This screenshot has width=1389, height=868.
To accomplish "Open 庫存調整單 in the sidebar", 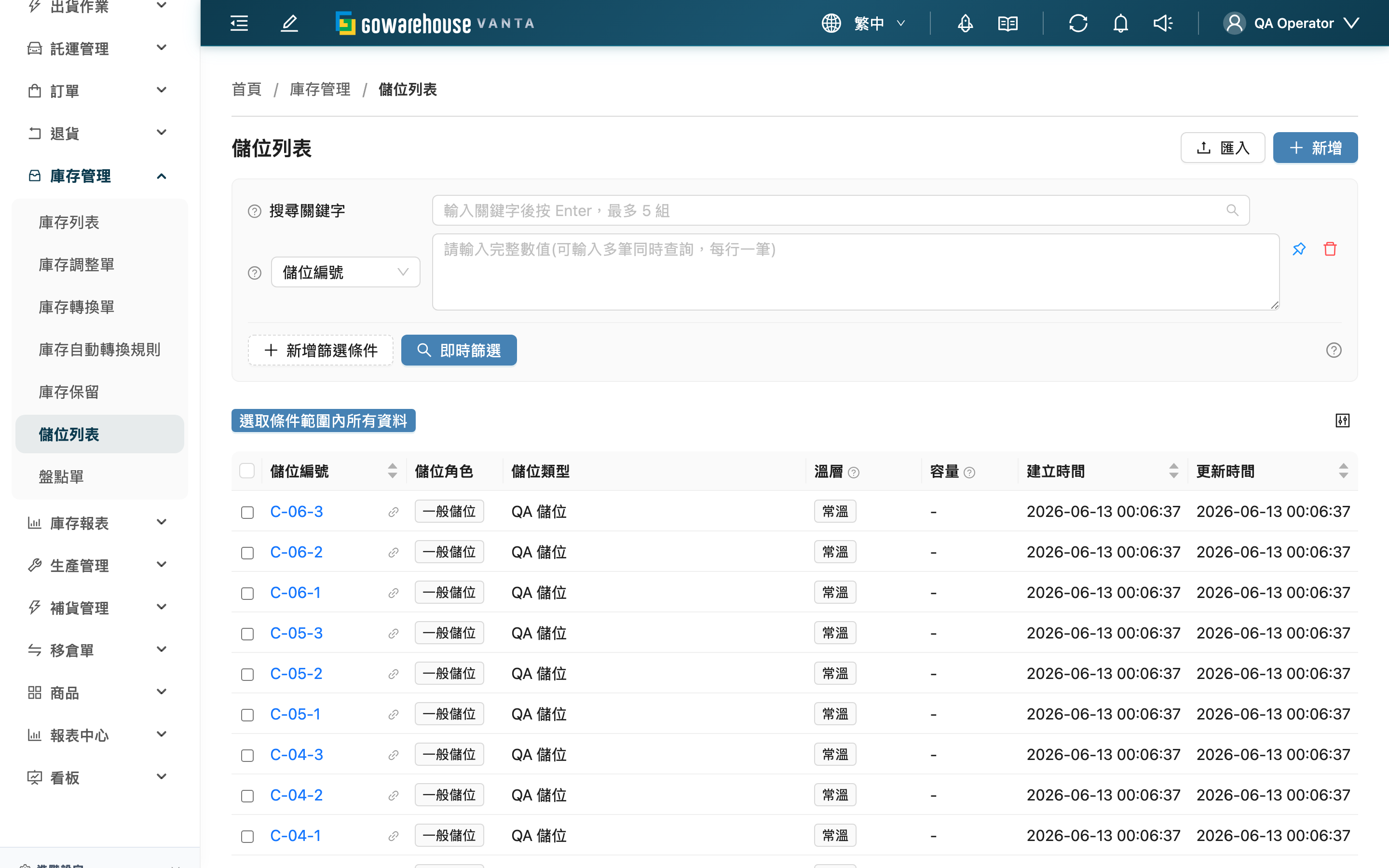I will [x=100, y=265].
